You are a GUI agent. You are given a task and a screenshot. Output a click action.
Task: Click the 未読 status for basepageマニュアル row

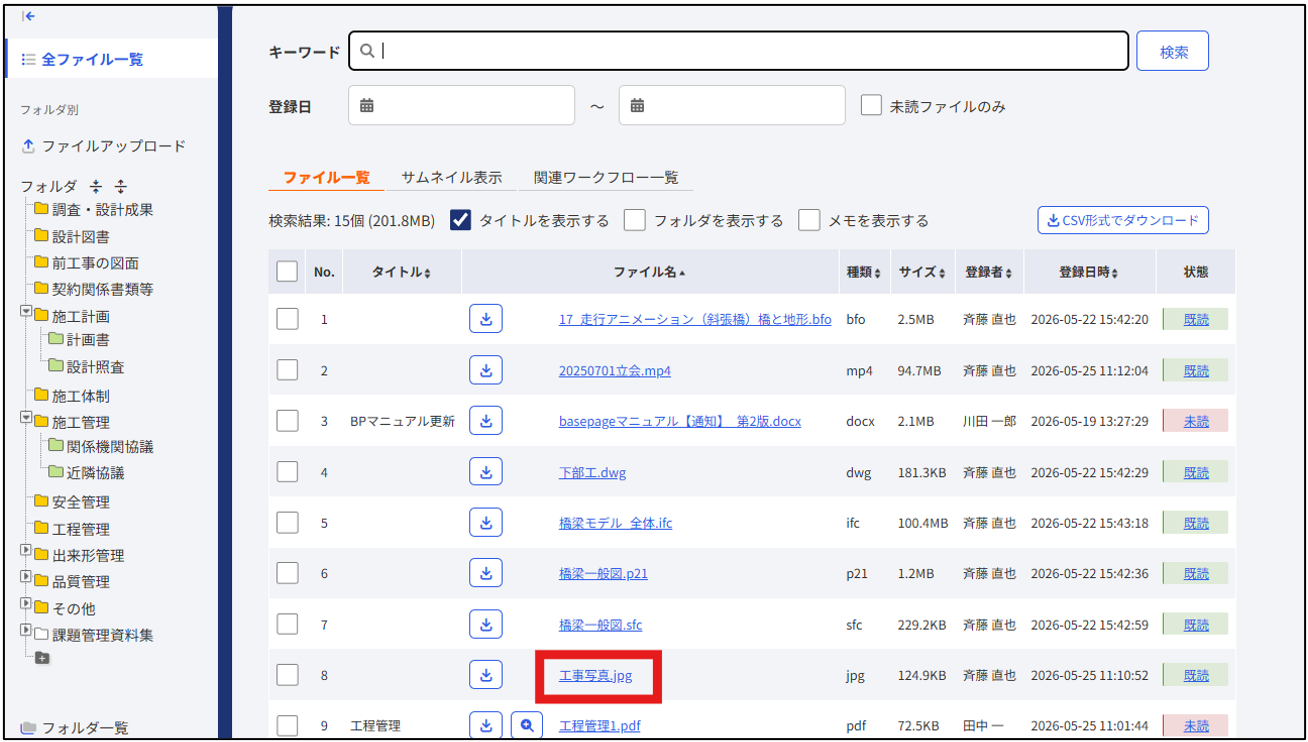1196,421
